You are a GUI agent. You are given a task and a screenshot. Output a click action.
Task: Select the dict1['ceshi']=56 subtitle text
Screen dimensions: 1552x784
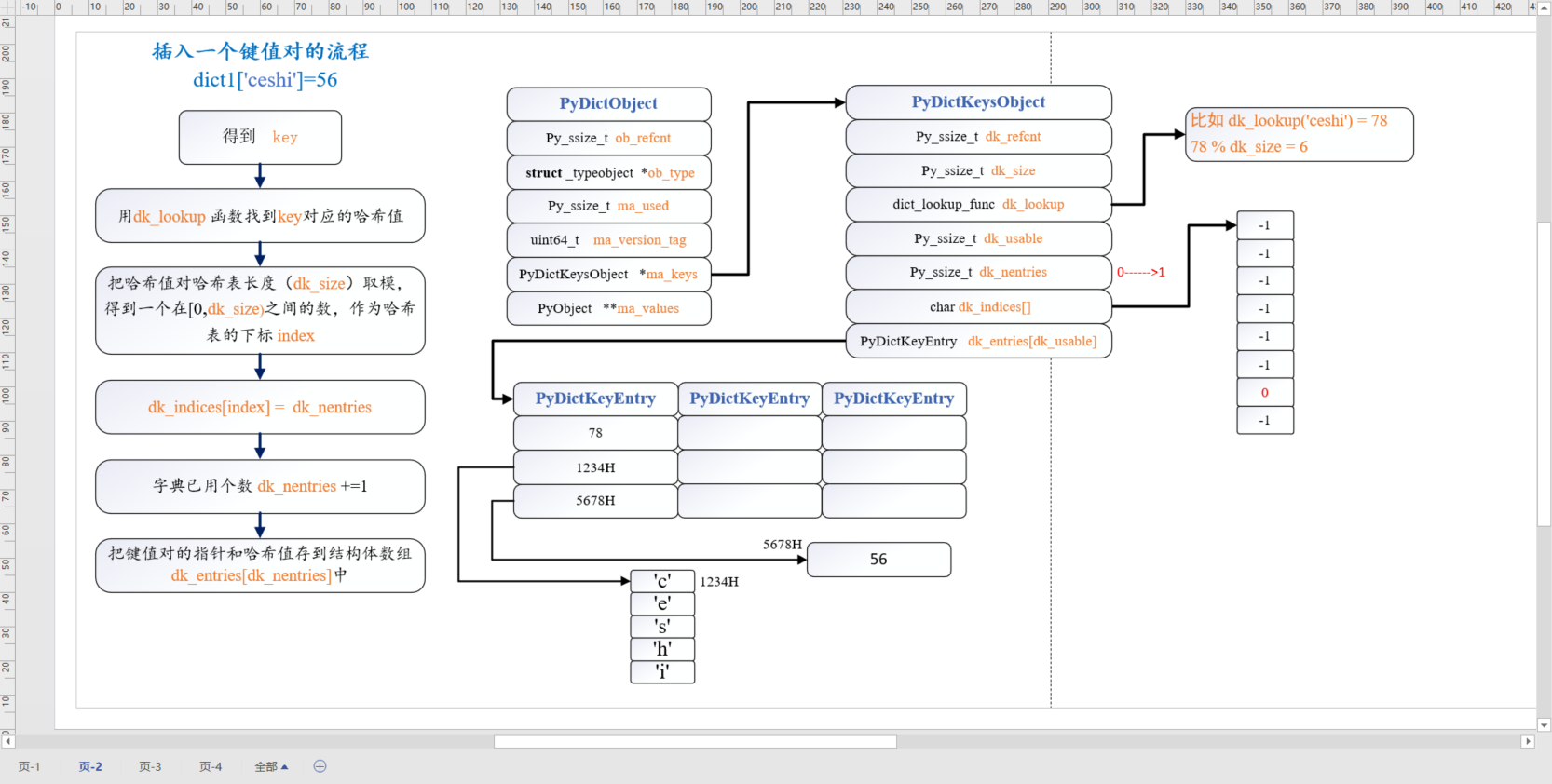[265, 80]
